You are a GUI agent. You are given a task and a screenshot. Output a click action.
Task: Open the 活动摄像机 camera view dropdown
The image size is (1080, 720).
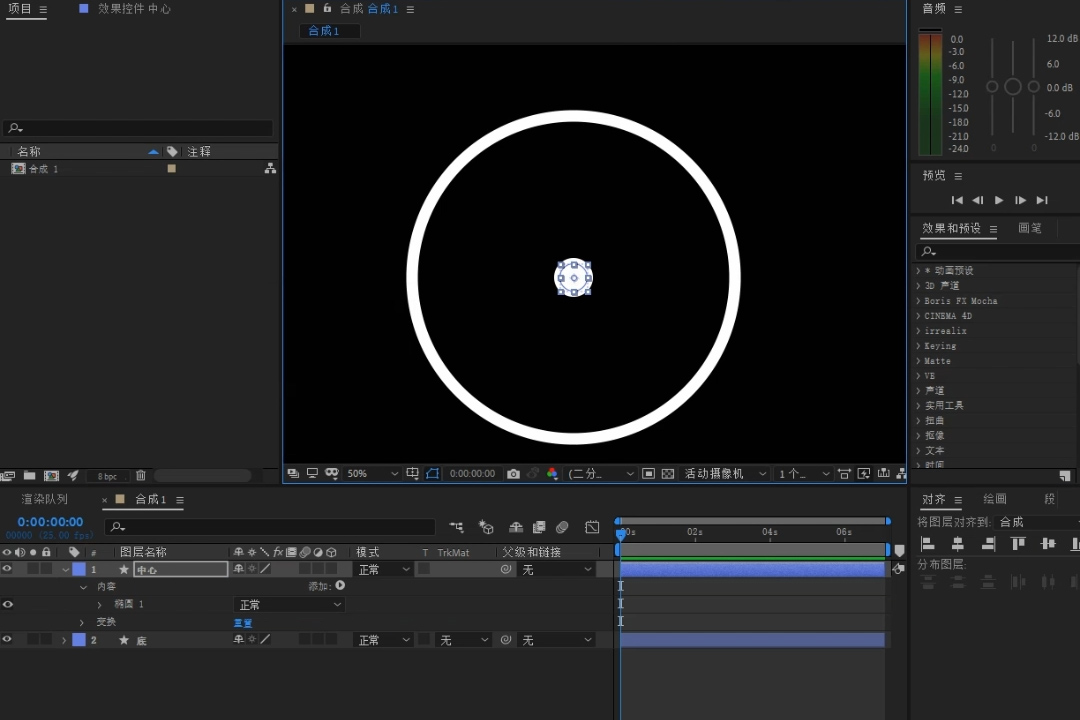click(x=723, y=473)
